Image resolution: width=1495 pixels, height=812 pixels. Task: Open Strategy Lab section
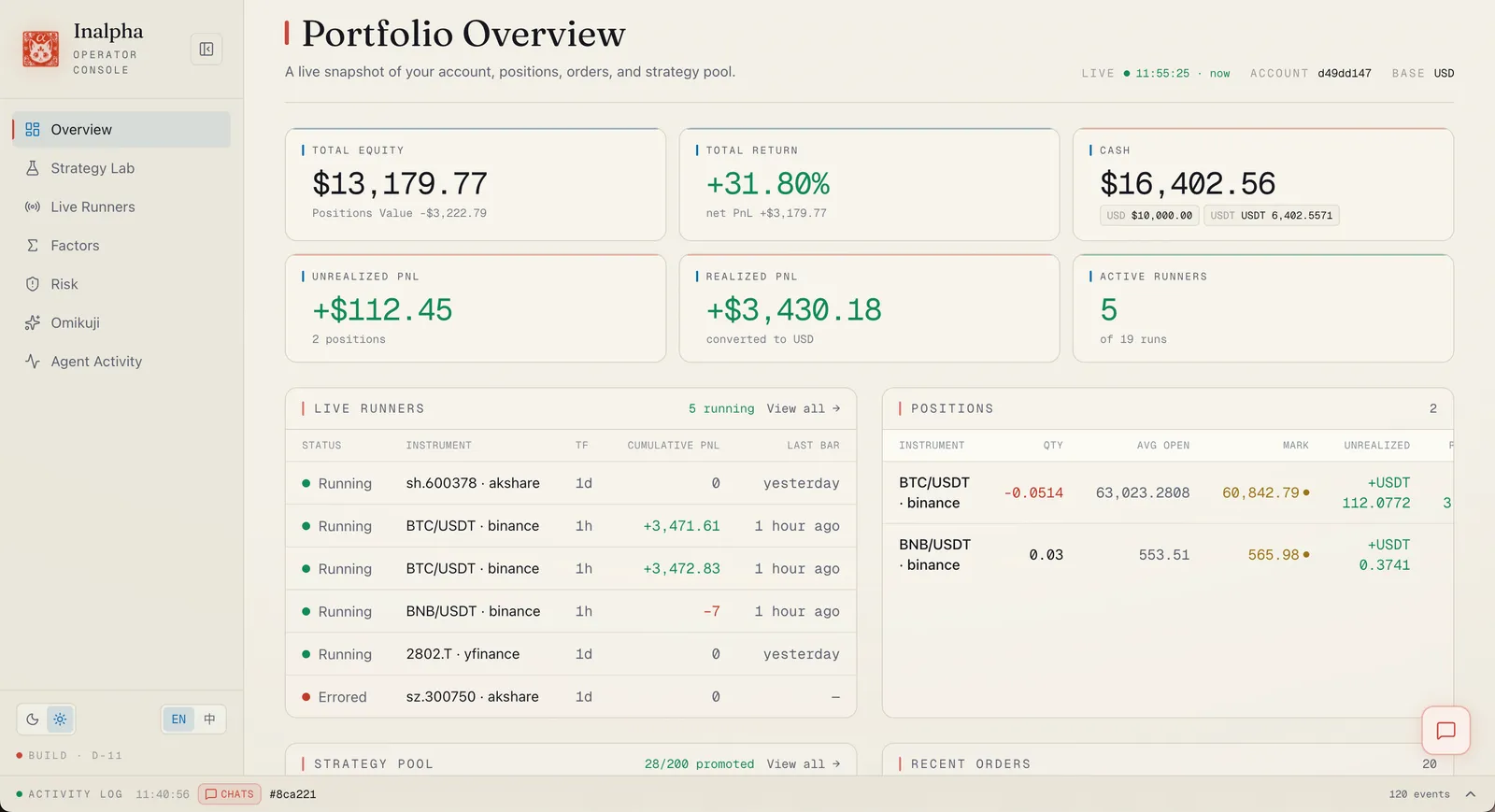[x=121, y=168]
